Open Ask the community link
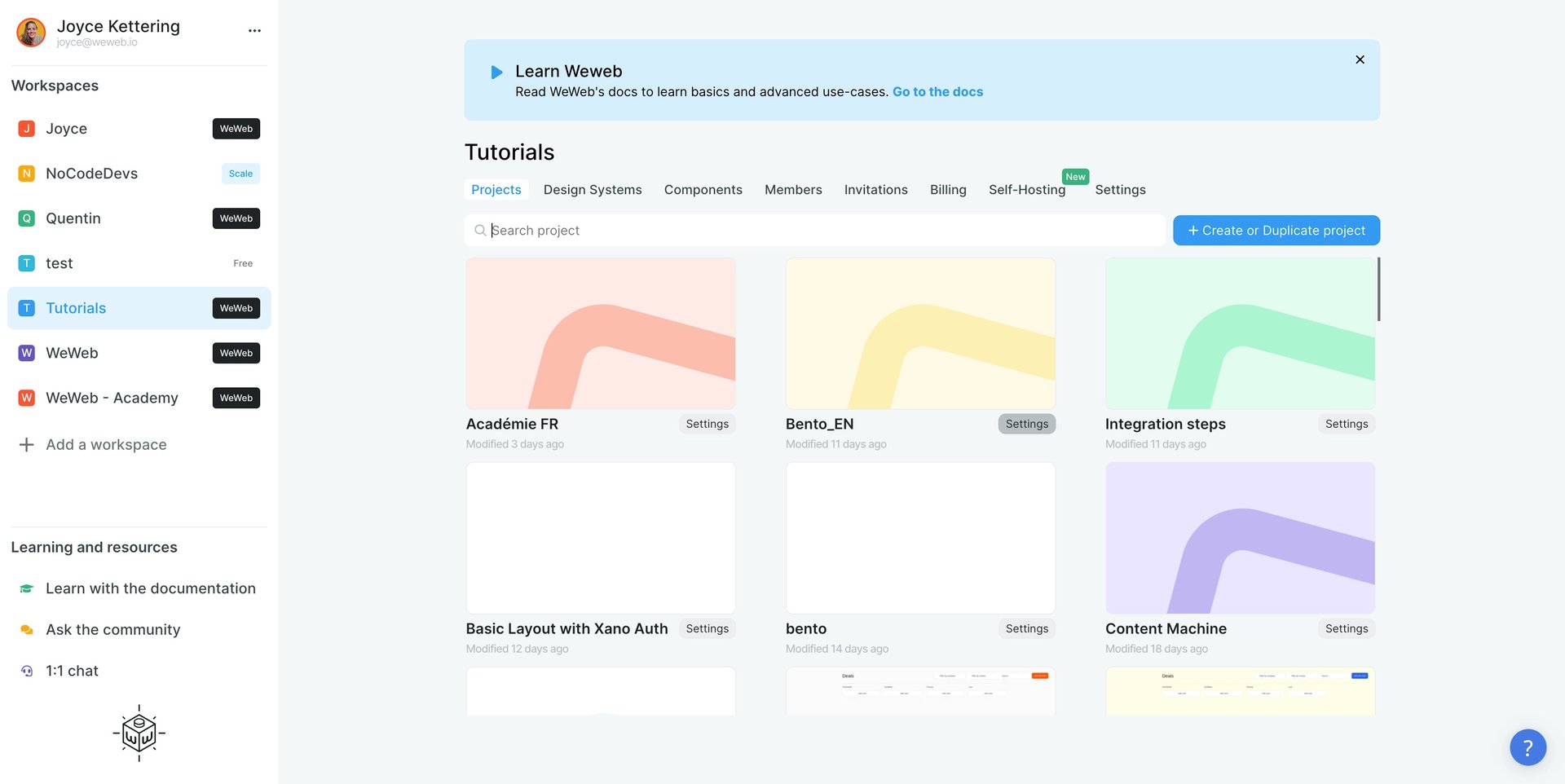The width and height of the screenshot is (1565, 784). pos(100,630)
